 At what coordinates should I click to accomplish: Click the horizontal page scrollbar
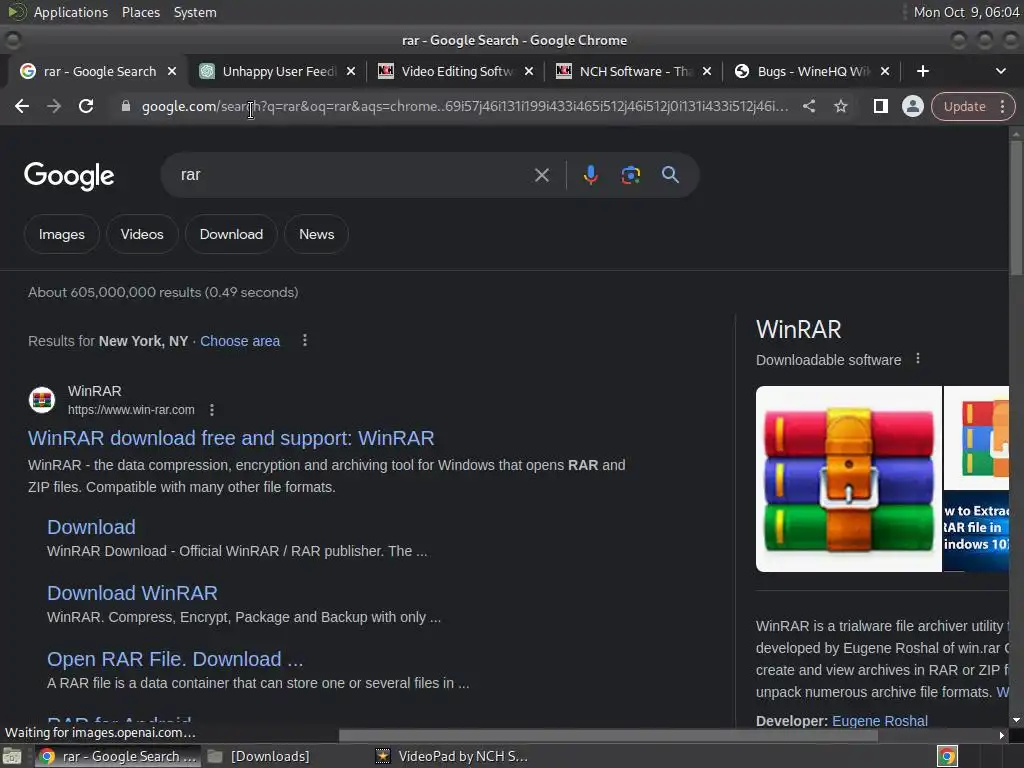608,735
